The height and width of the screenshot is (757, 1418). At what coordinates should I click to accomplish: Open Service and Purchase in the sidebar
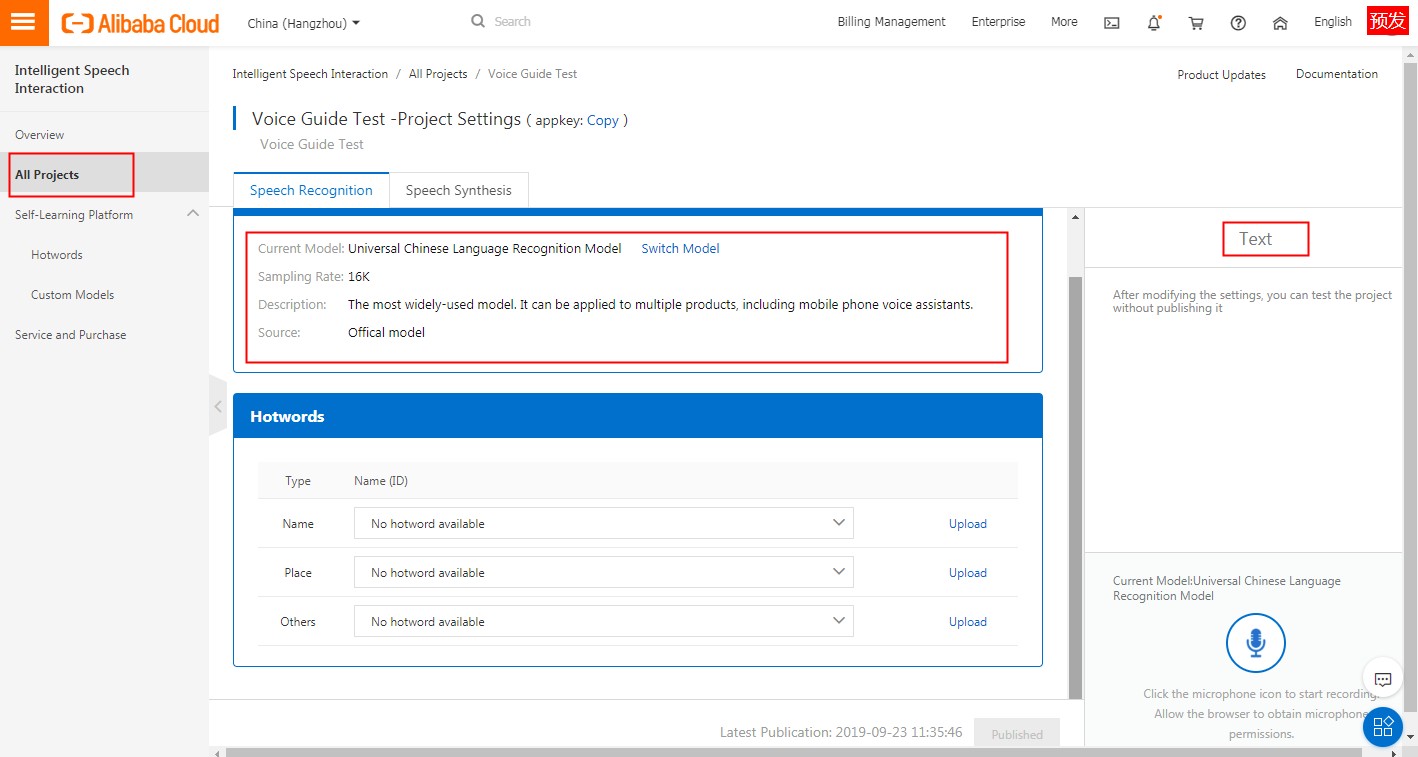70,335
